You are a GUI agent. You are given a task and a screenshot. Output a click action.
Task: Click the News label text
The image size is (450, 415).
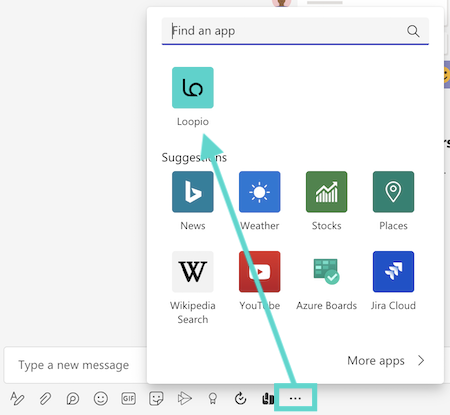(x=193, y=226)
